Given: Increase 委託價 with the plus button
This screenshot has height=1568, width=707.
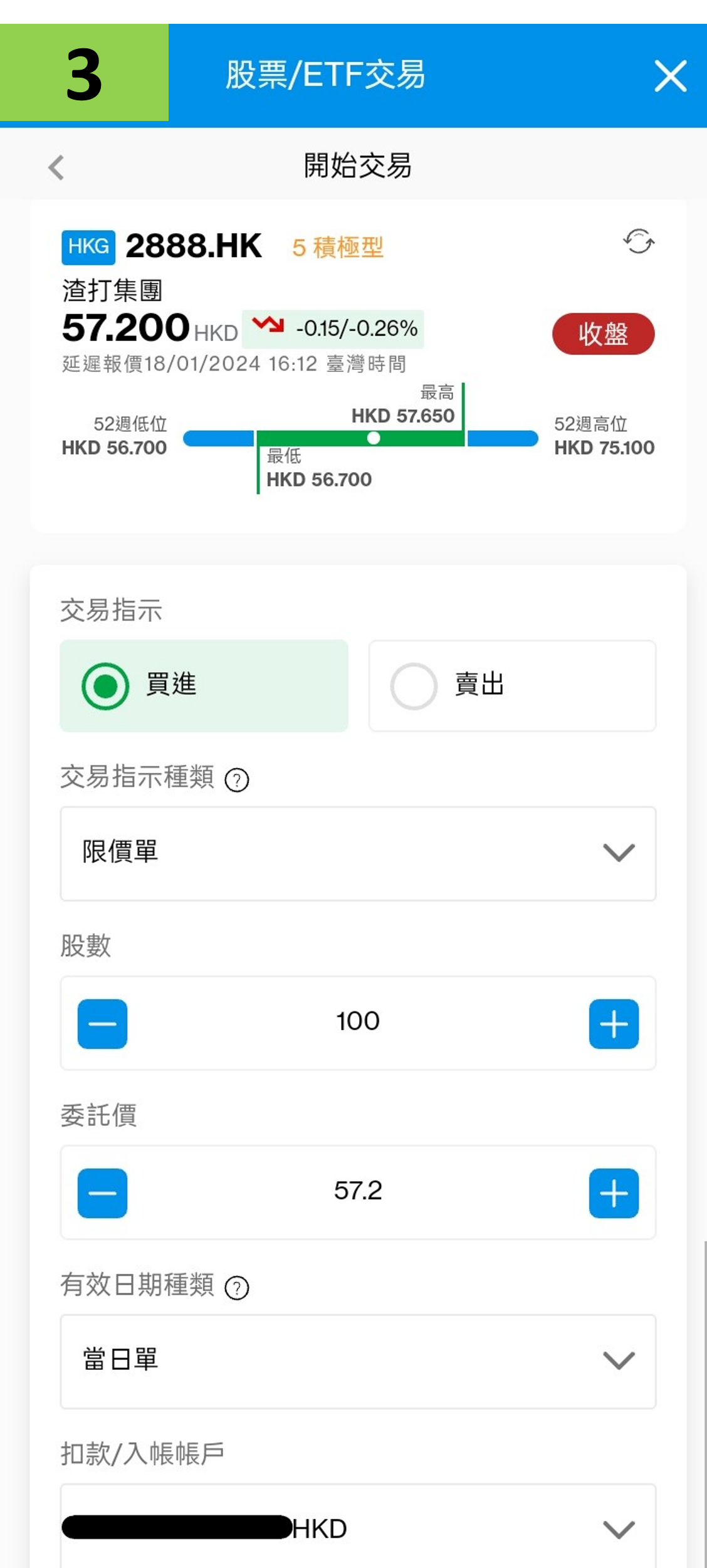Looking at the screenshot, I should (614, 1193).
